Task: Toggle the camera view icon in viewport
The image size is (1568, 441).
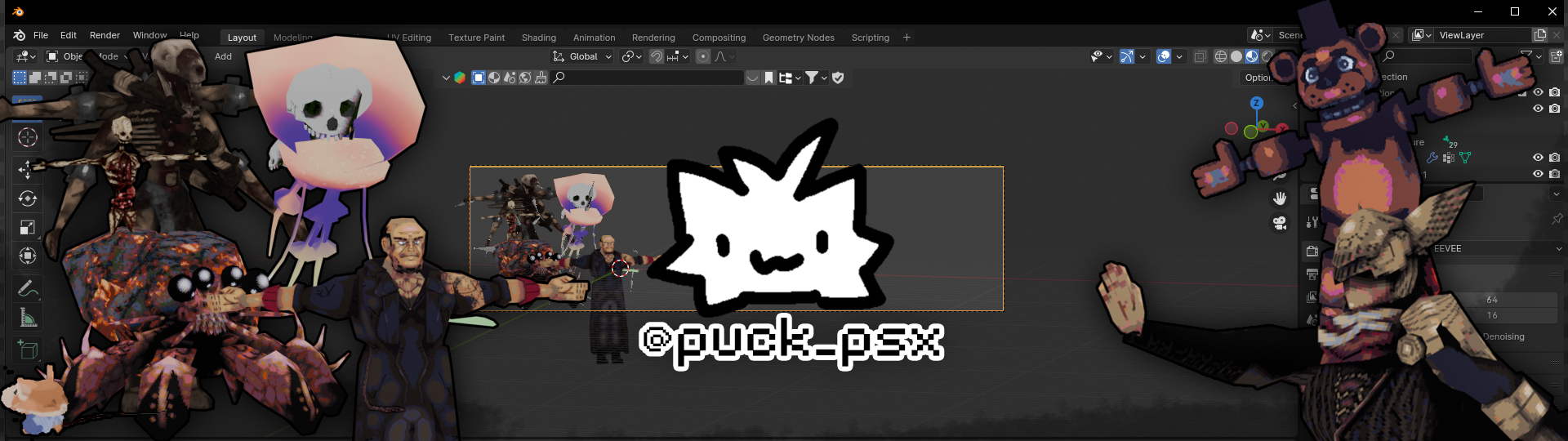Action: pyautogui.click(x=1280, y=223)
